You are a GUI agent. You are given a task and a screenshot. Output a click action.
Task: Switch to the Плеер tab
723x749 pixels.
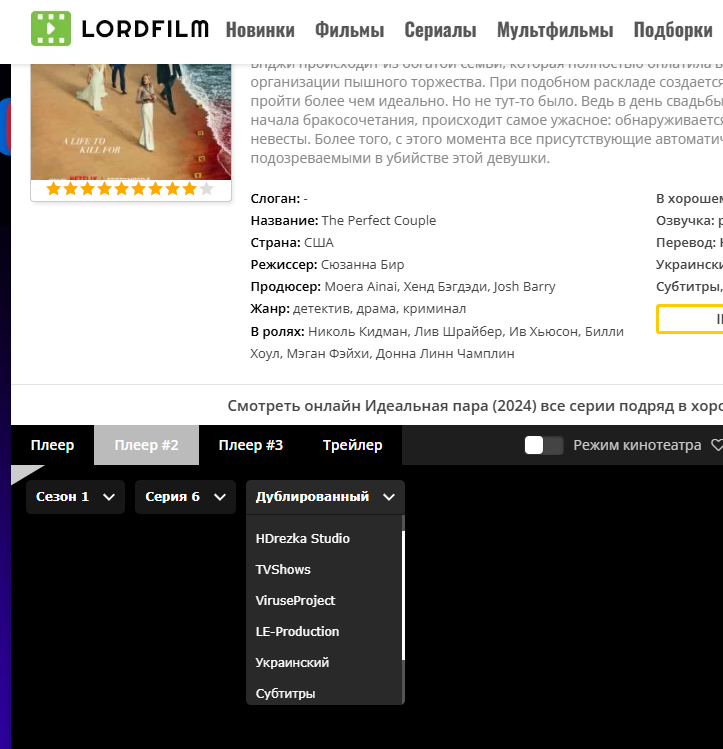click(x=53, y=445)
